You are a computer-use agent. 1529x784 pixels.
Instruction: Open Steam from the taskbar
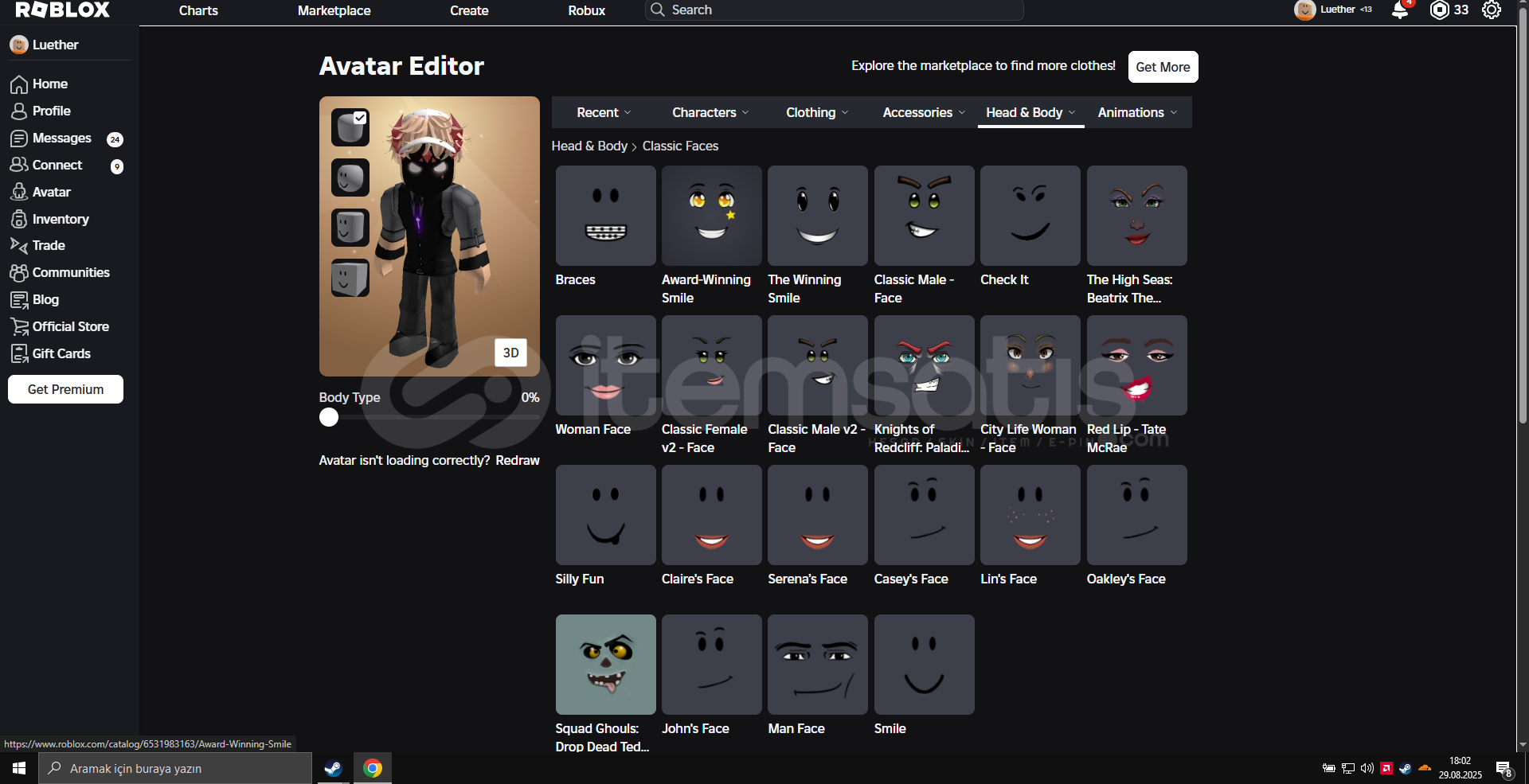[x=333, y=768]
